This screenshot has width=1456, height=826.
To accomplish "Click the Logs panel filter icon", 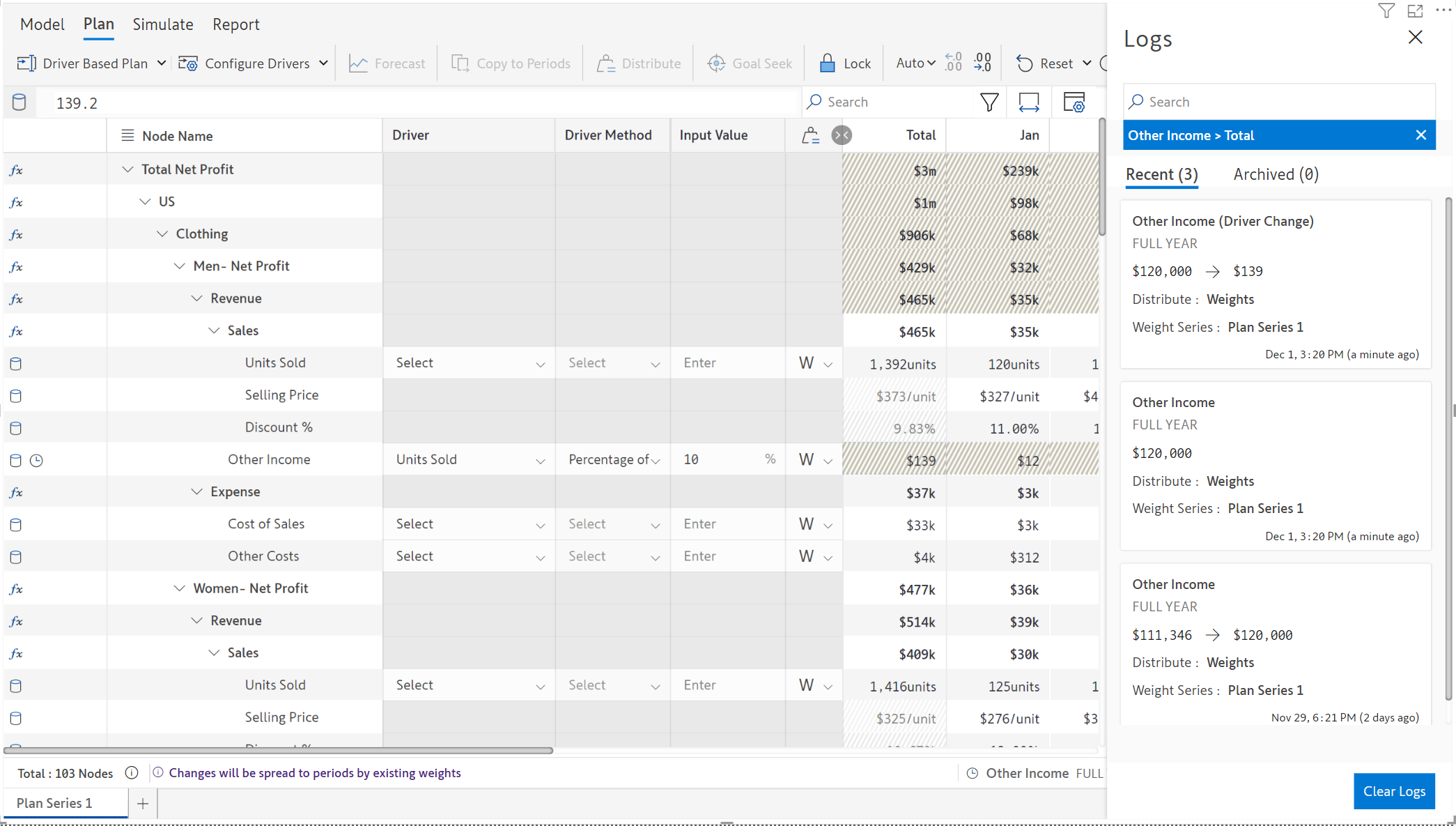I will click(1386, 10).
